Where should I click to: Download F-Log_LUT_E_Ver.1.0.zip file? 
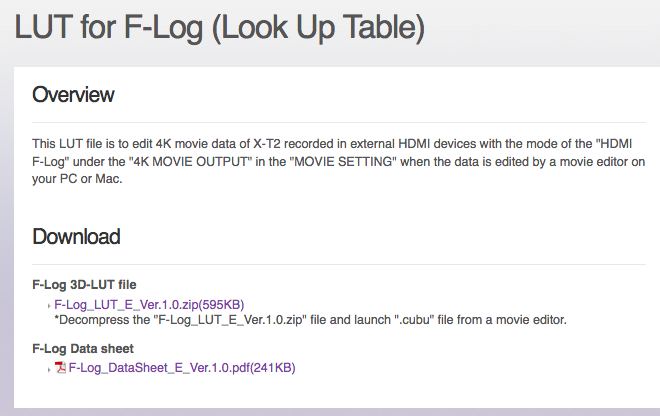point(149,305)
